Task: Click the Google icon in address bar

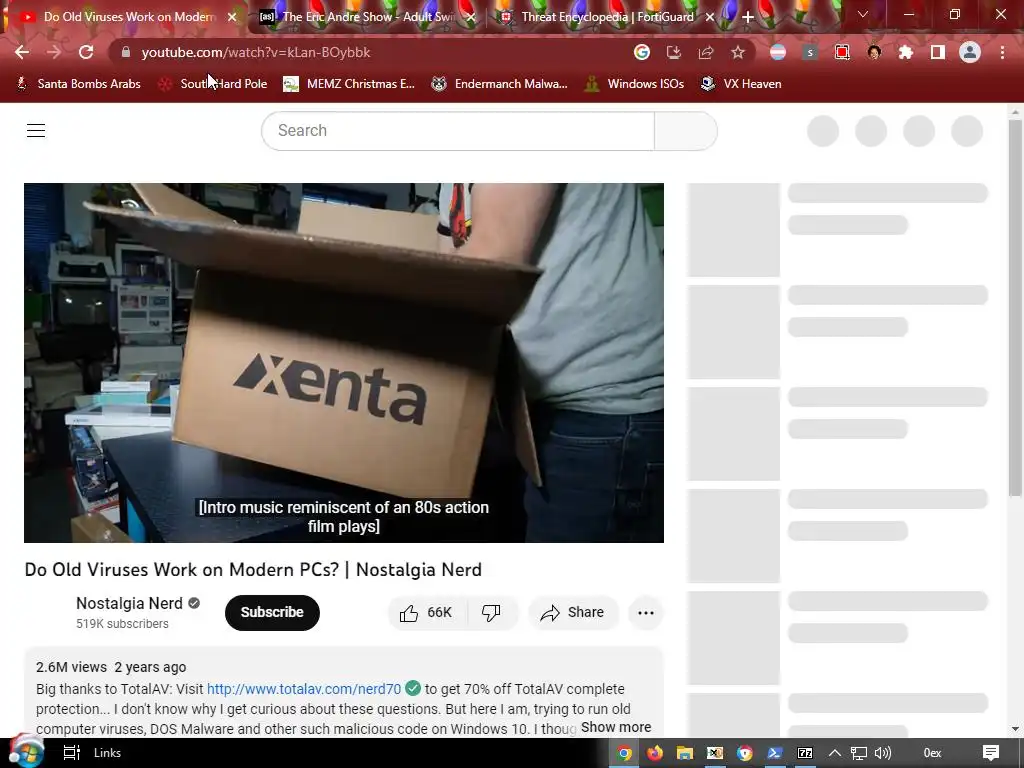Action: (642, 52)
